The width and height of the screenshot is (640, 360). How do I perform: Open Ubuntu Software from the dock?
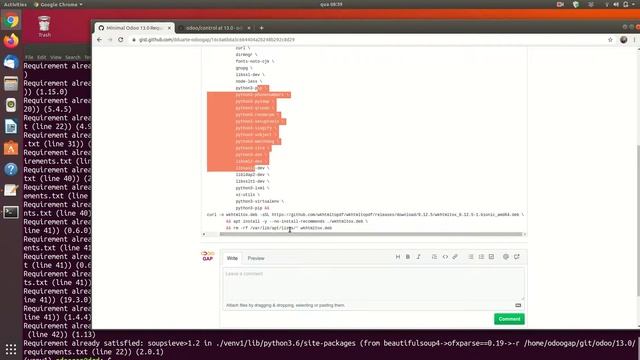[x=11, y=148]
